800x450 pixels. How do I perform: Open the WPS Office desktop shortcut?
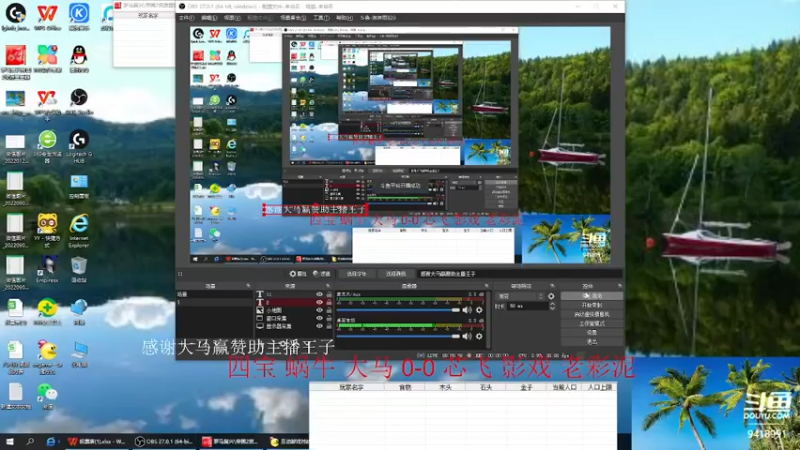coord(47,16)
